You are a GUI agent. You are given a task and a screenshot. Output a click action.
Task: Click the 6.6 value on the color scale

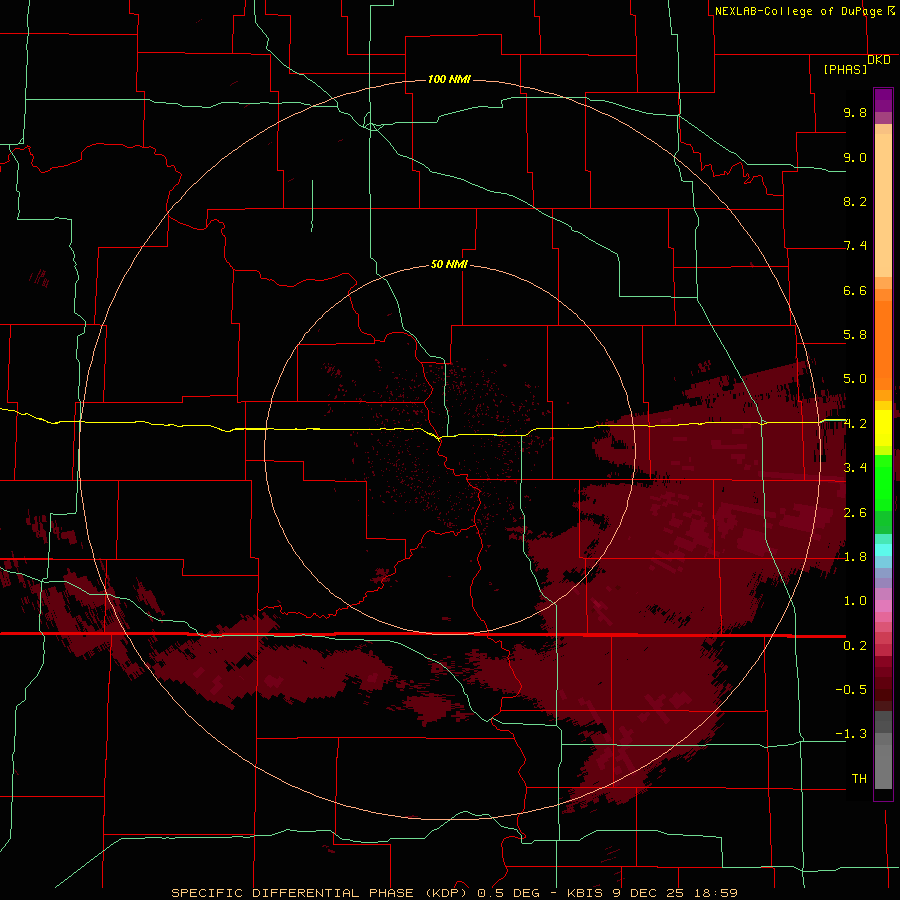(855, 290)
